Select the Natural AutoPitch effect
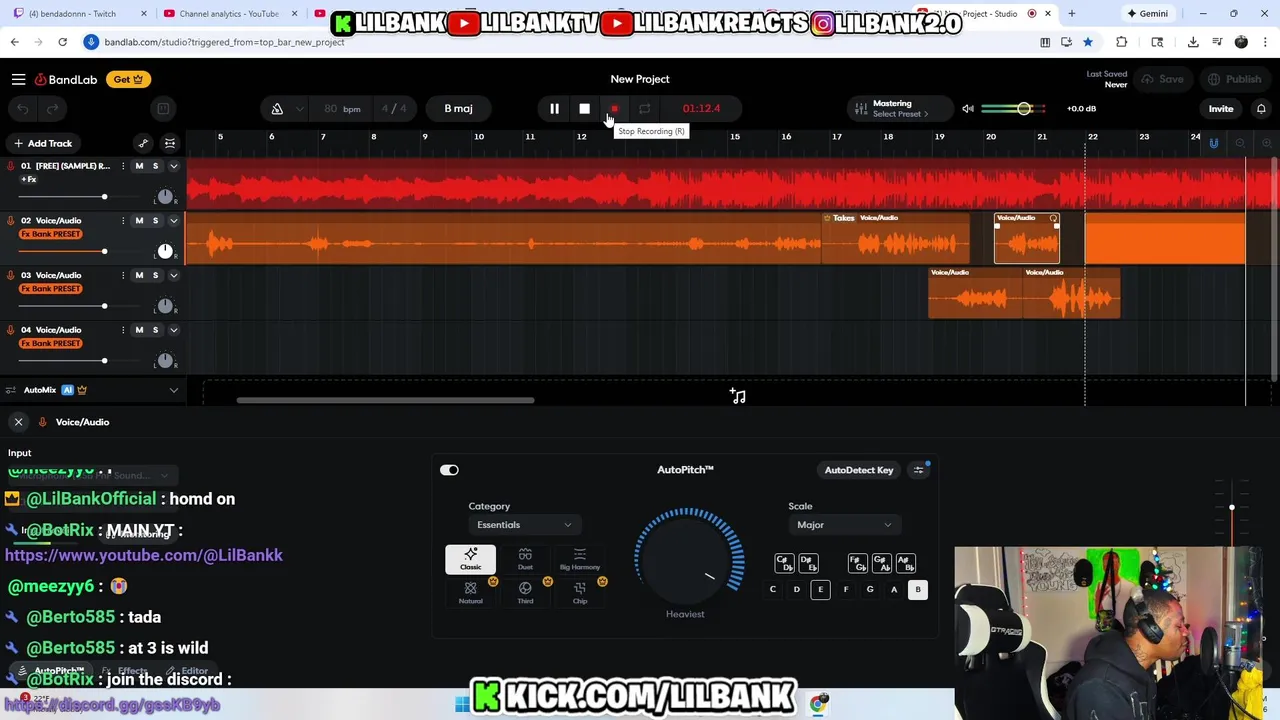Image resolution: width=1280 pixels, height=720 pixels. 470,592
